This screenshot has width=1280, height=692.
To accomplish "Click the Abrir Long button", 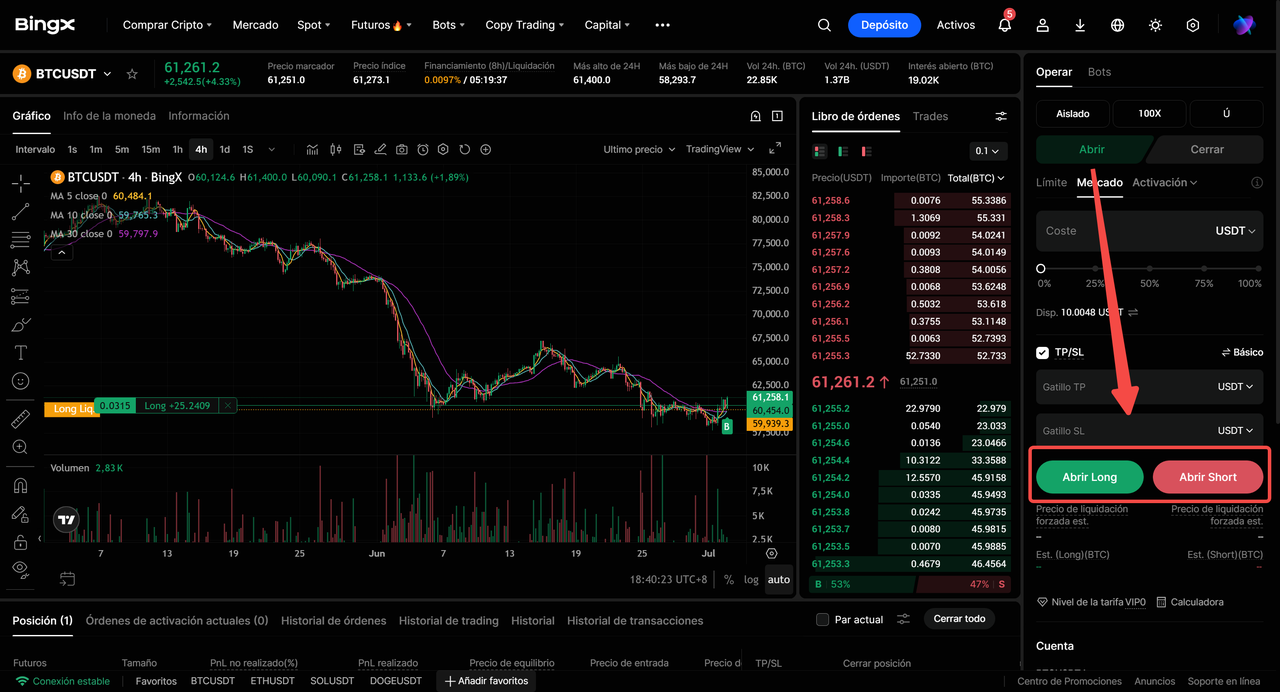I will pos(1089,477).
